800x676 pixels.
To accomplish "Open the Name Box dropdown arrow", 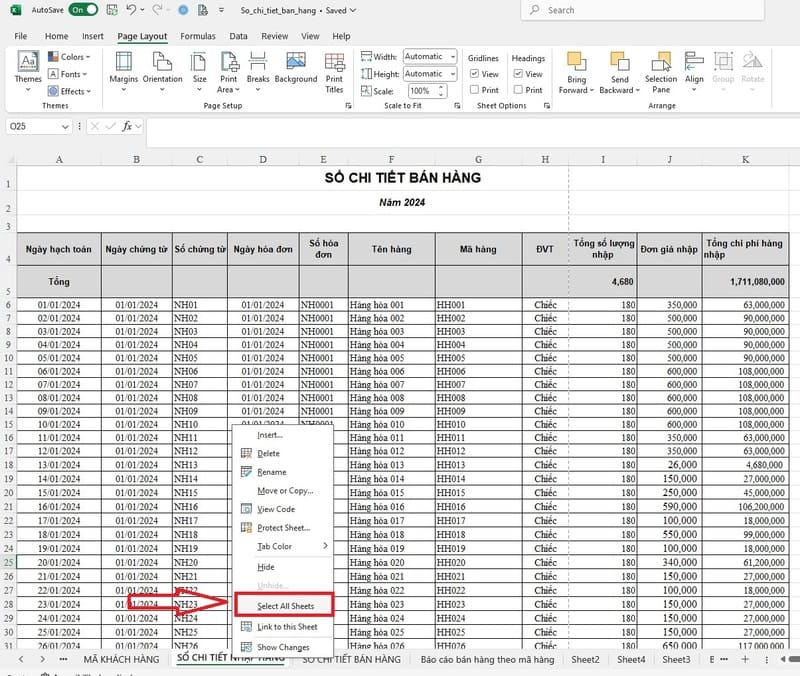I will (x=65, y=127).
